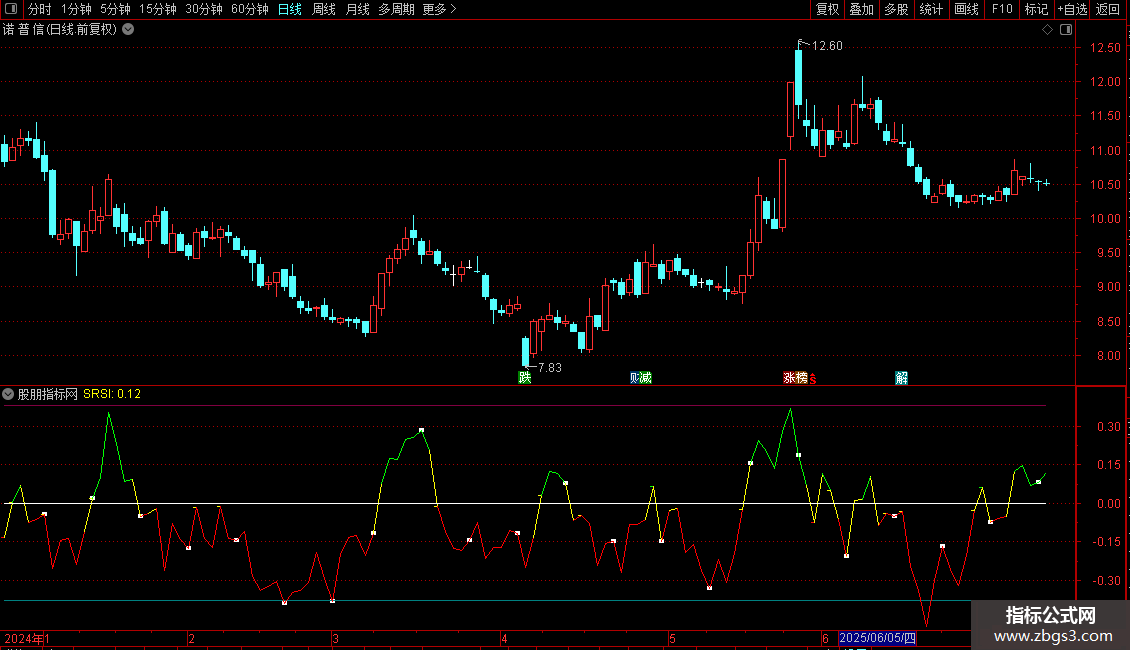Click the green 减 event marker

pyautogui.click(x=646, y=378)
